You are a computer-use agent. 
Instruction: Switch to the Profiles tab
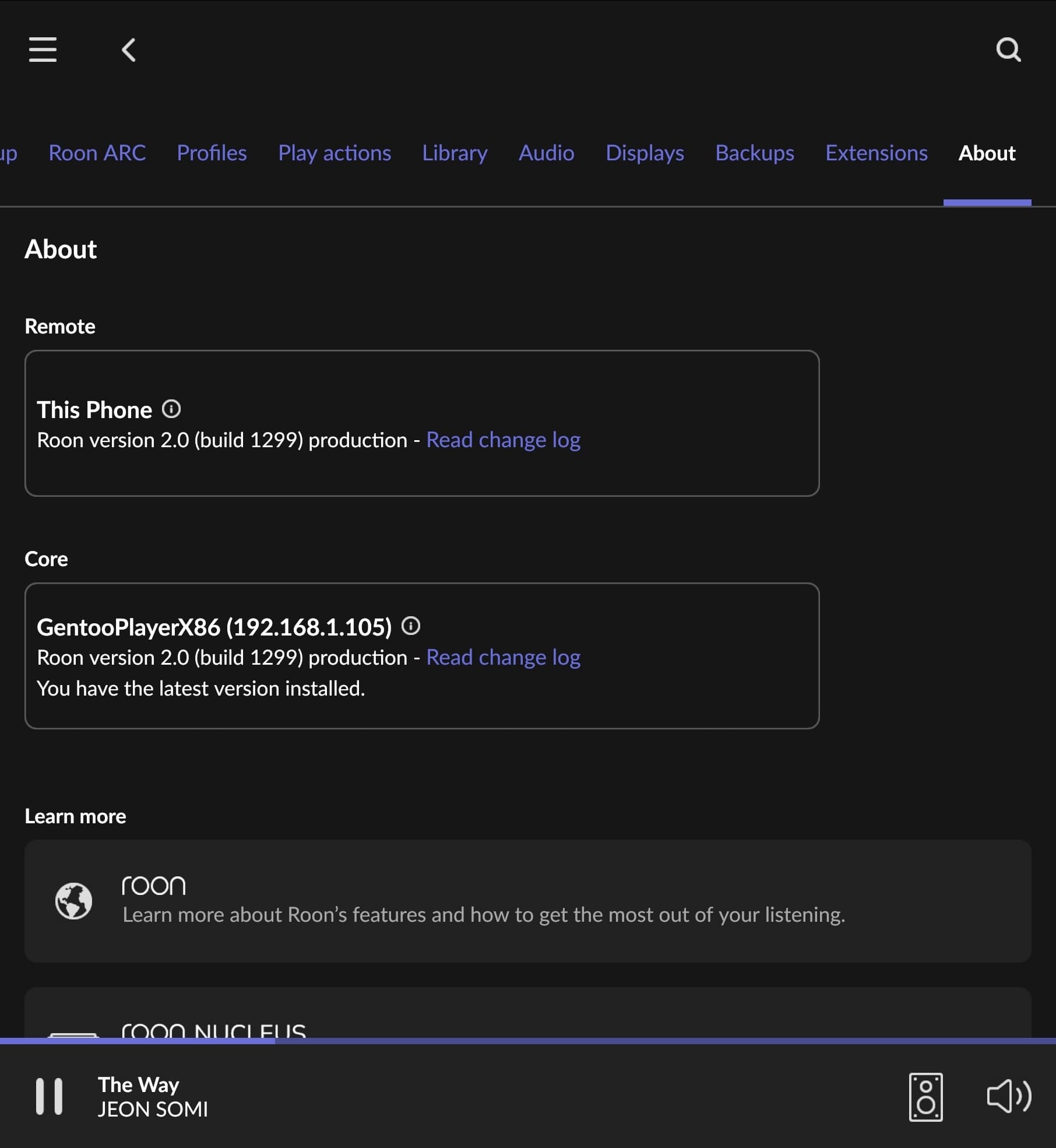pyautogui.click(x=212, y=153)
